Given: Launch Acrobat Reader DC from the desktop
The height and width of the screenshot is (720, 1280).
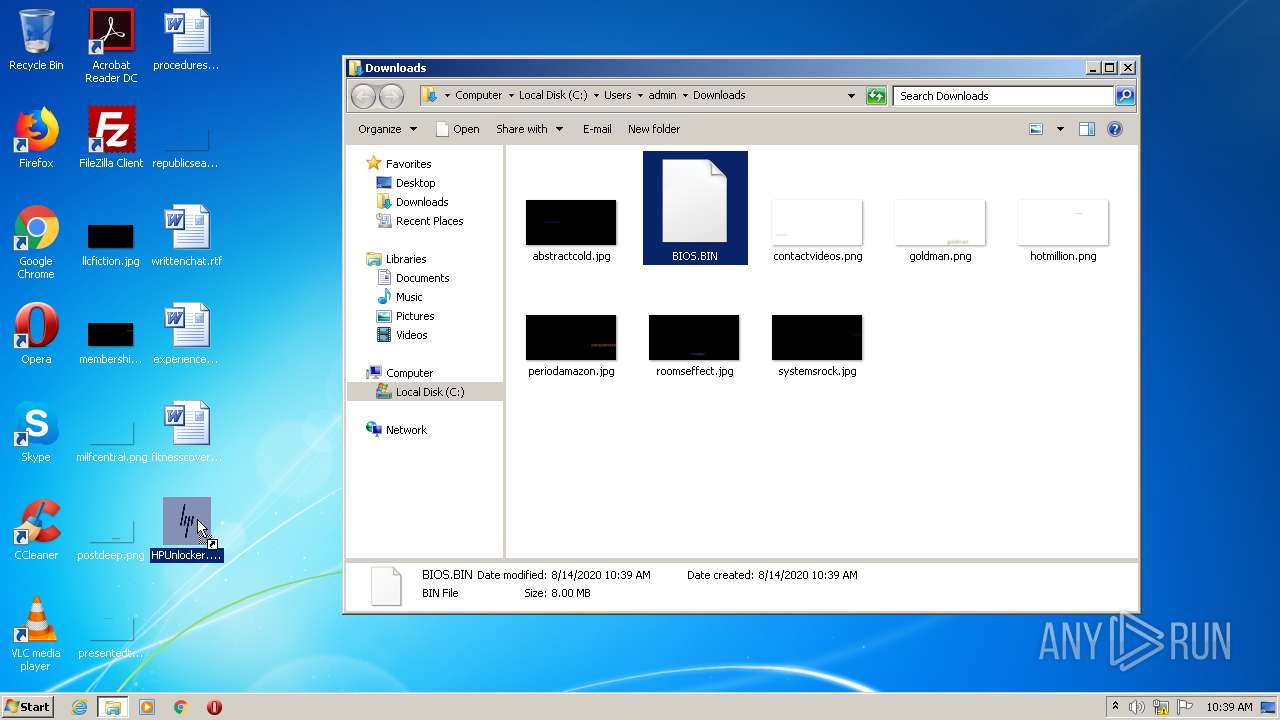Looking at the screenshot, I should point(111,45).
